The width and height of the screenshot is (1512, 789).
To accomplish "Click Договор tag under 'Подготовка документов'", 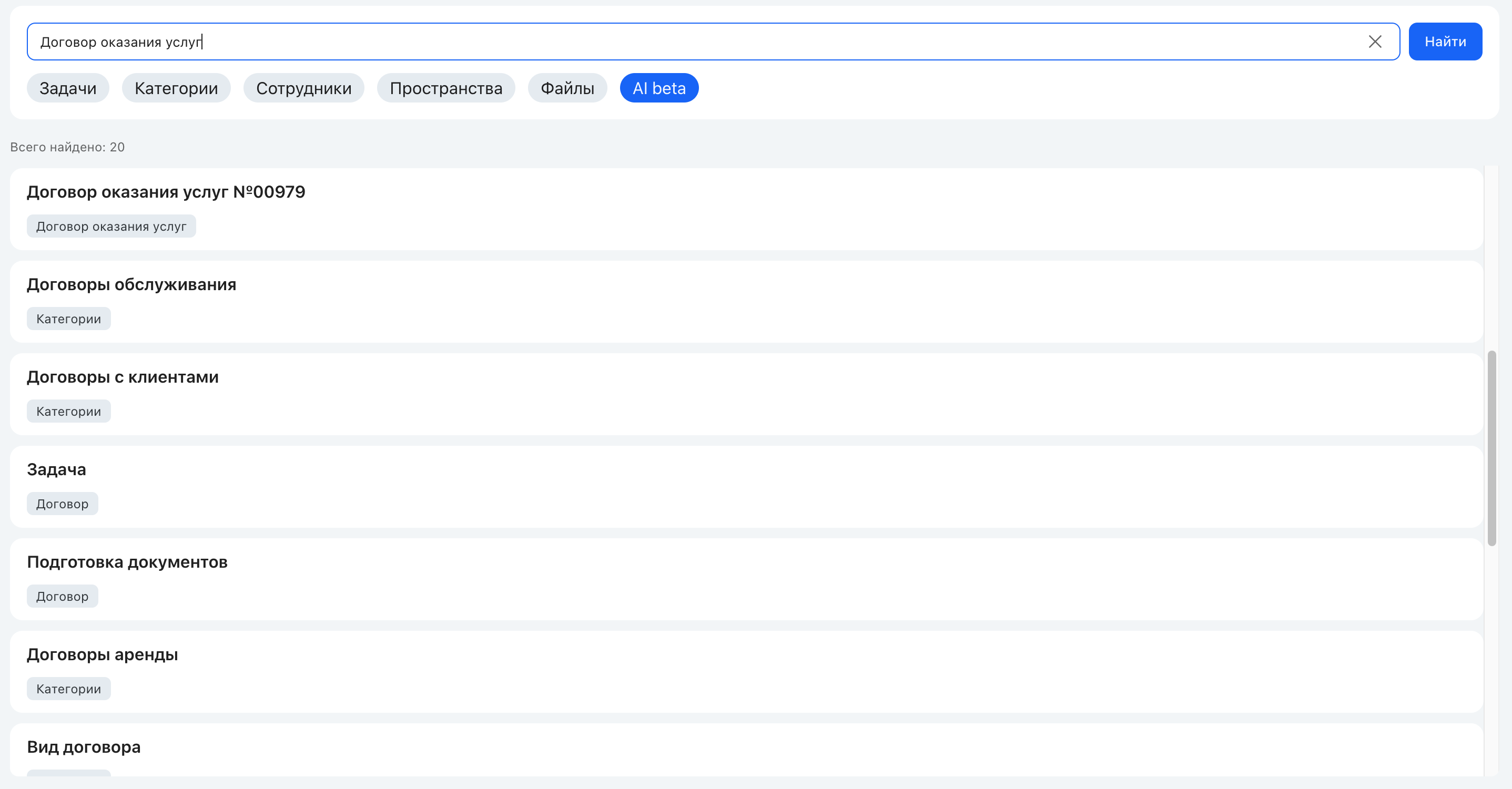I will click(62, 597).
